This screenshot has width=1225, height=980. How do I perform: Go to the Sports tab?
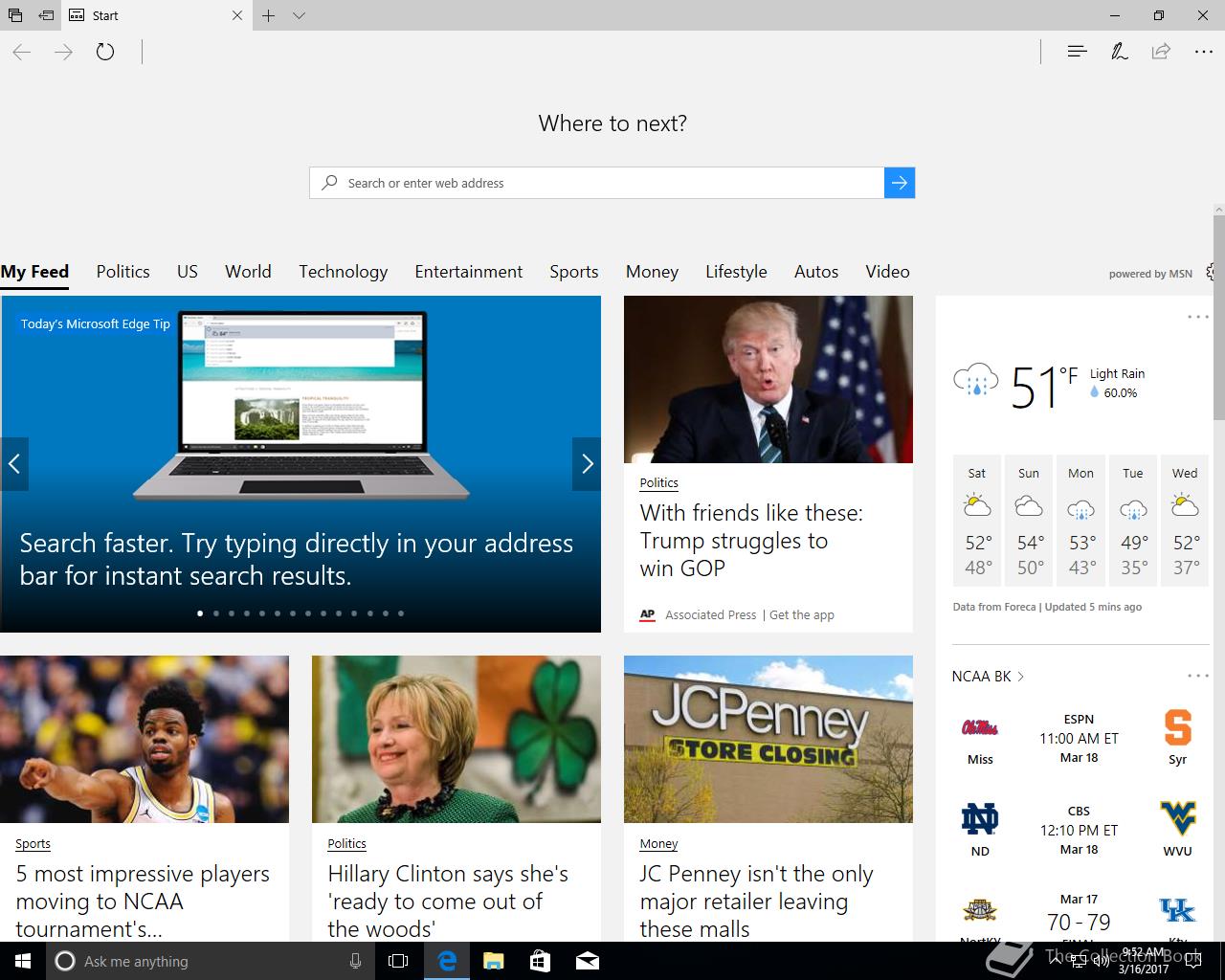(573, 272)
